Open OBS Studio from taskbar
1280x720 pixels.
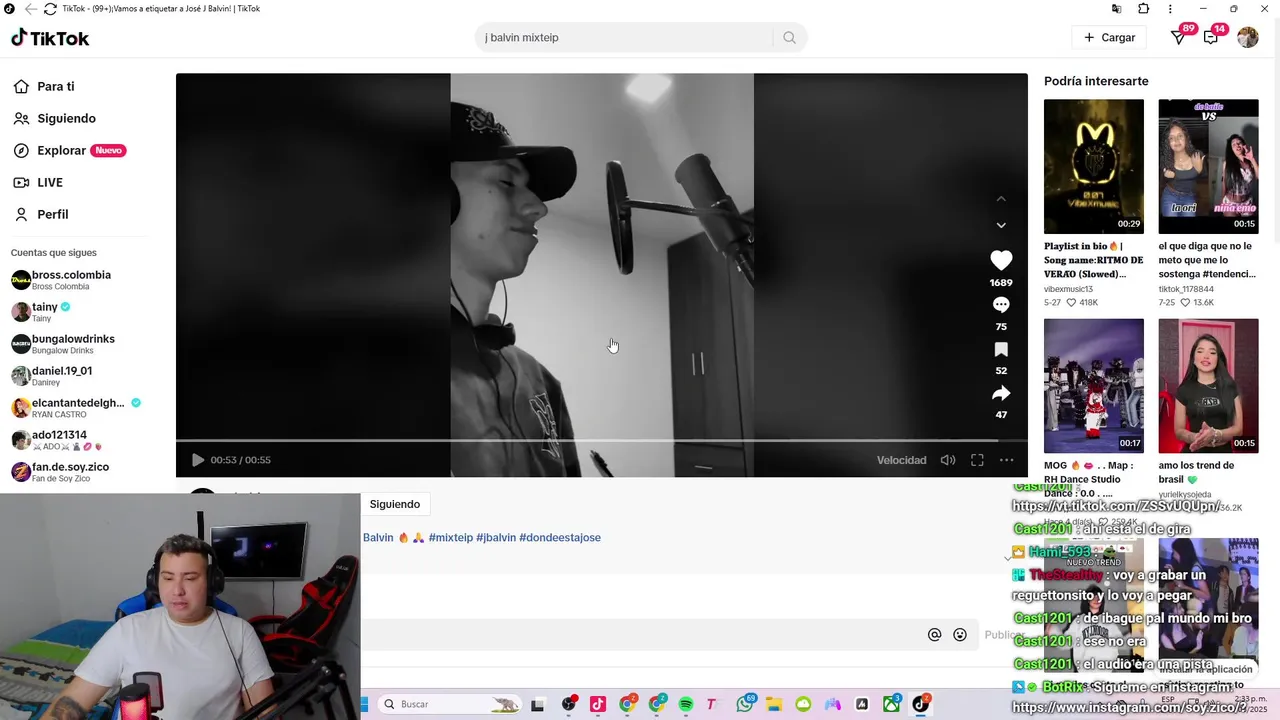tap(568, 704)
